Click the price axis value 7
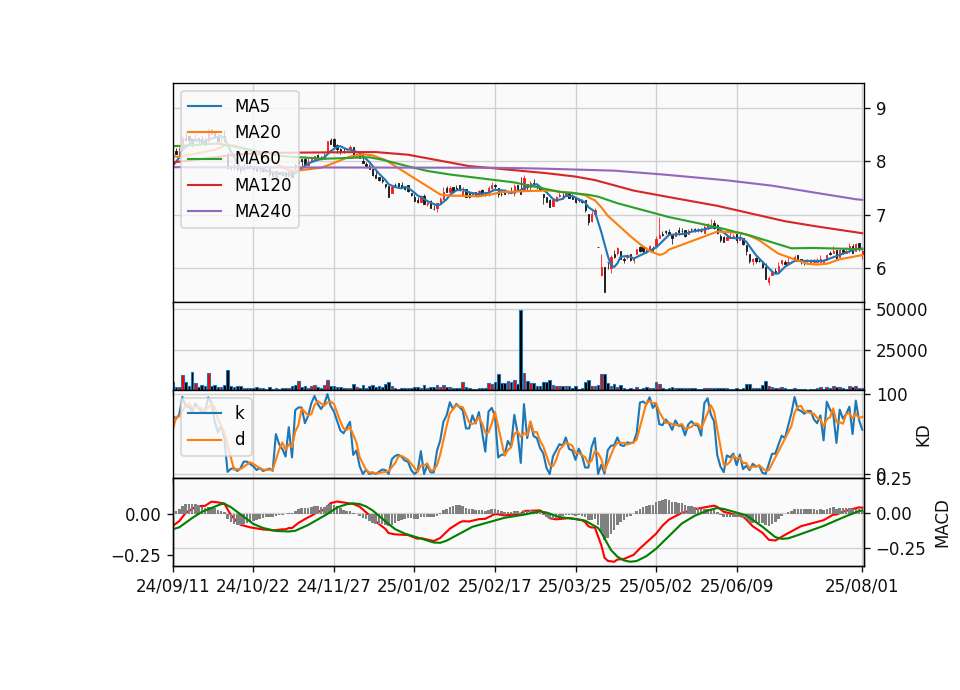 point(881,216)
